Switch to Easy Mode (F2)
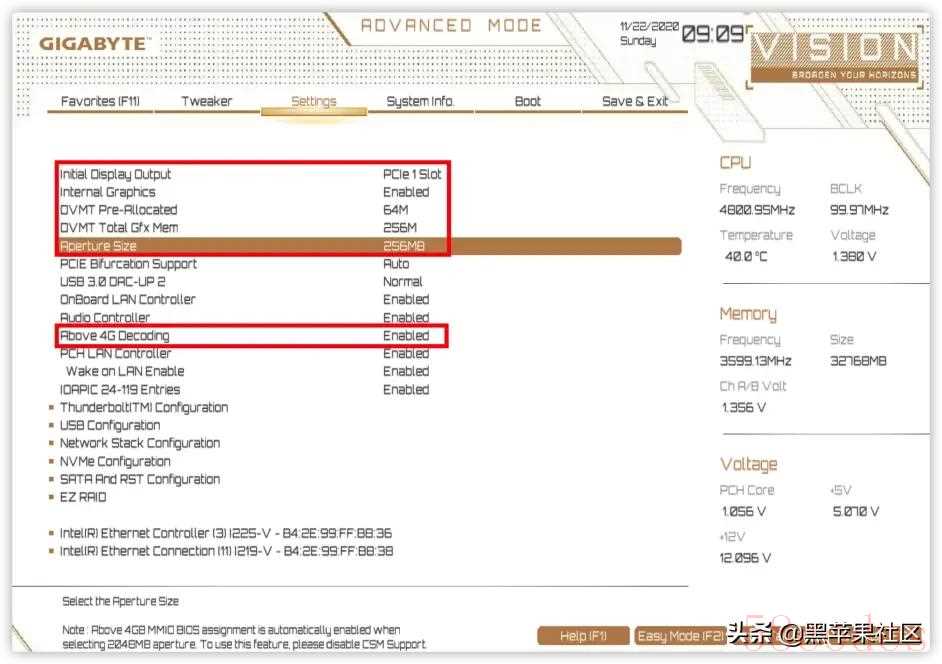The height and width of the screenshot is (664, 942). (x=681, y=636)
